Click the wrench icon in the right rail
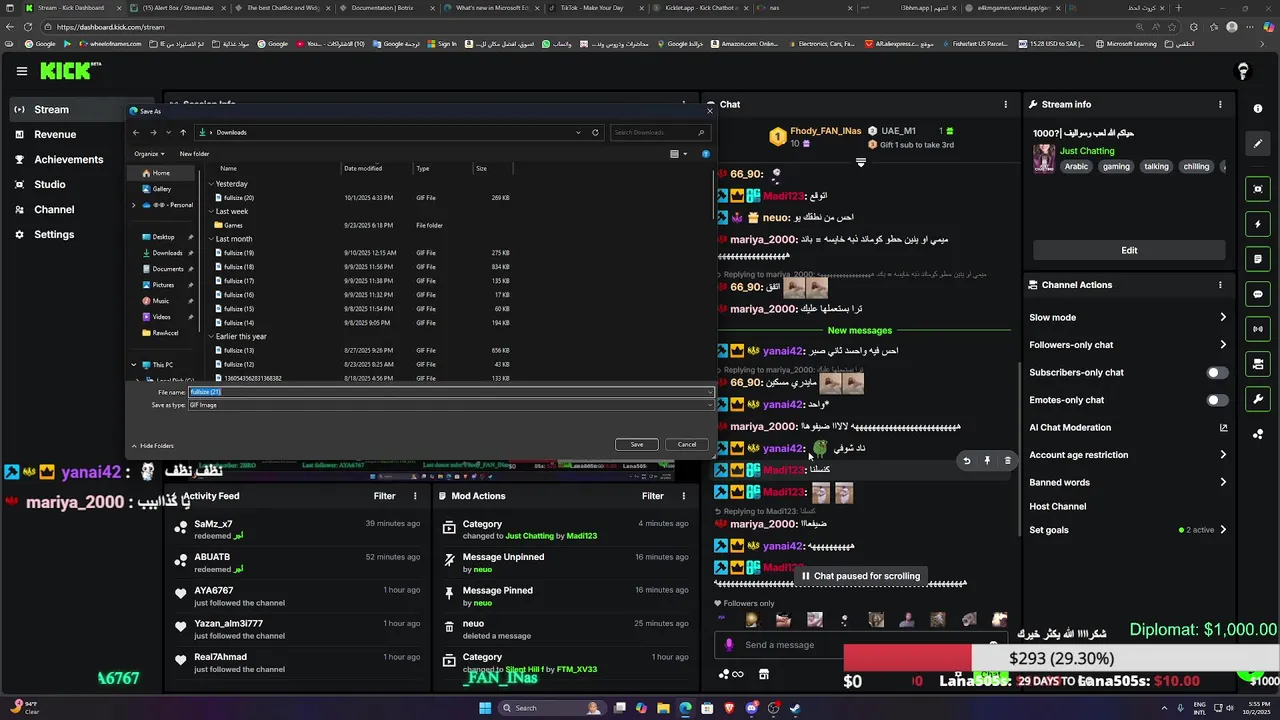Screen dimensions: 1280x720 pos(1258,399)
